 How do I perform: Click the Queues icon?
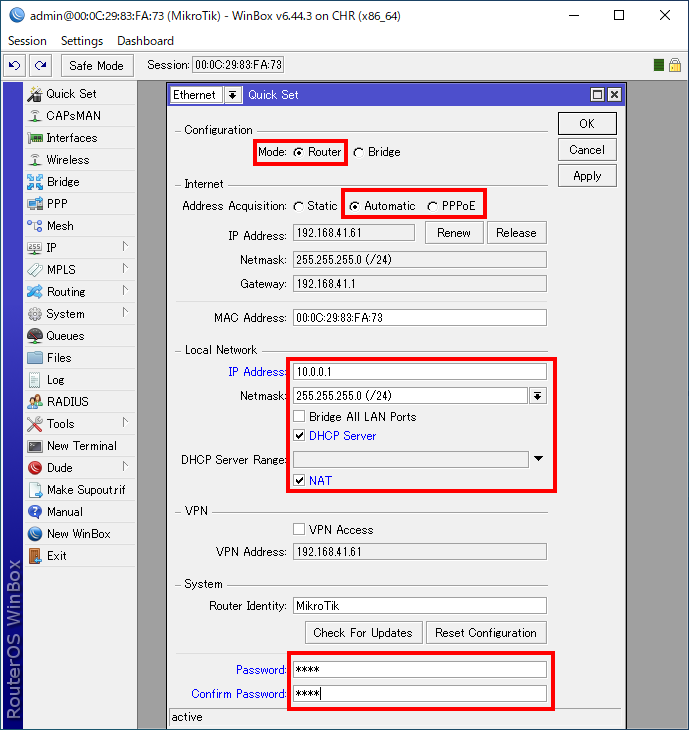35,336
